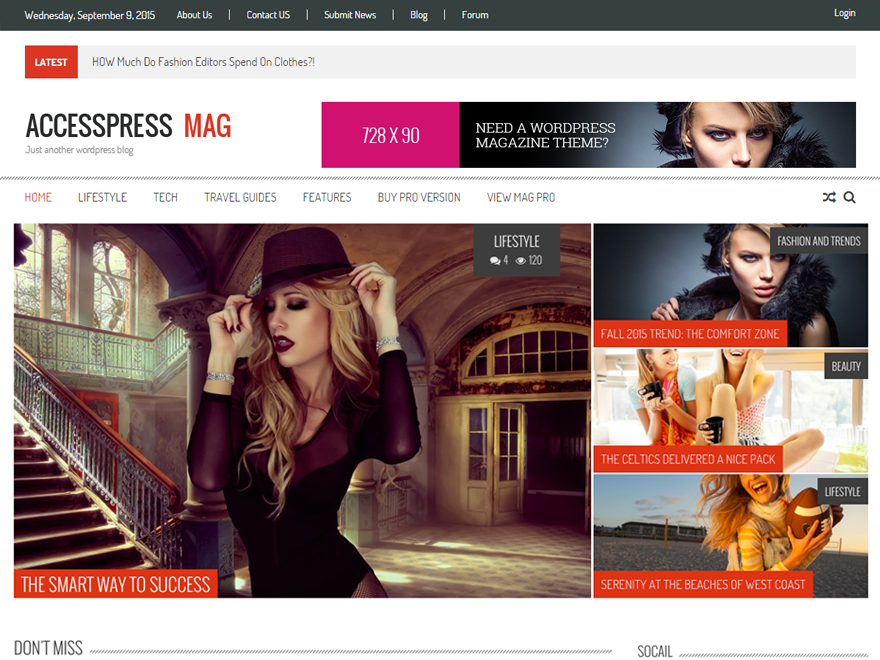Click the LIFESTYLE tag on beach article
880x660 pixels.
[x=842, y=492]
